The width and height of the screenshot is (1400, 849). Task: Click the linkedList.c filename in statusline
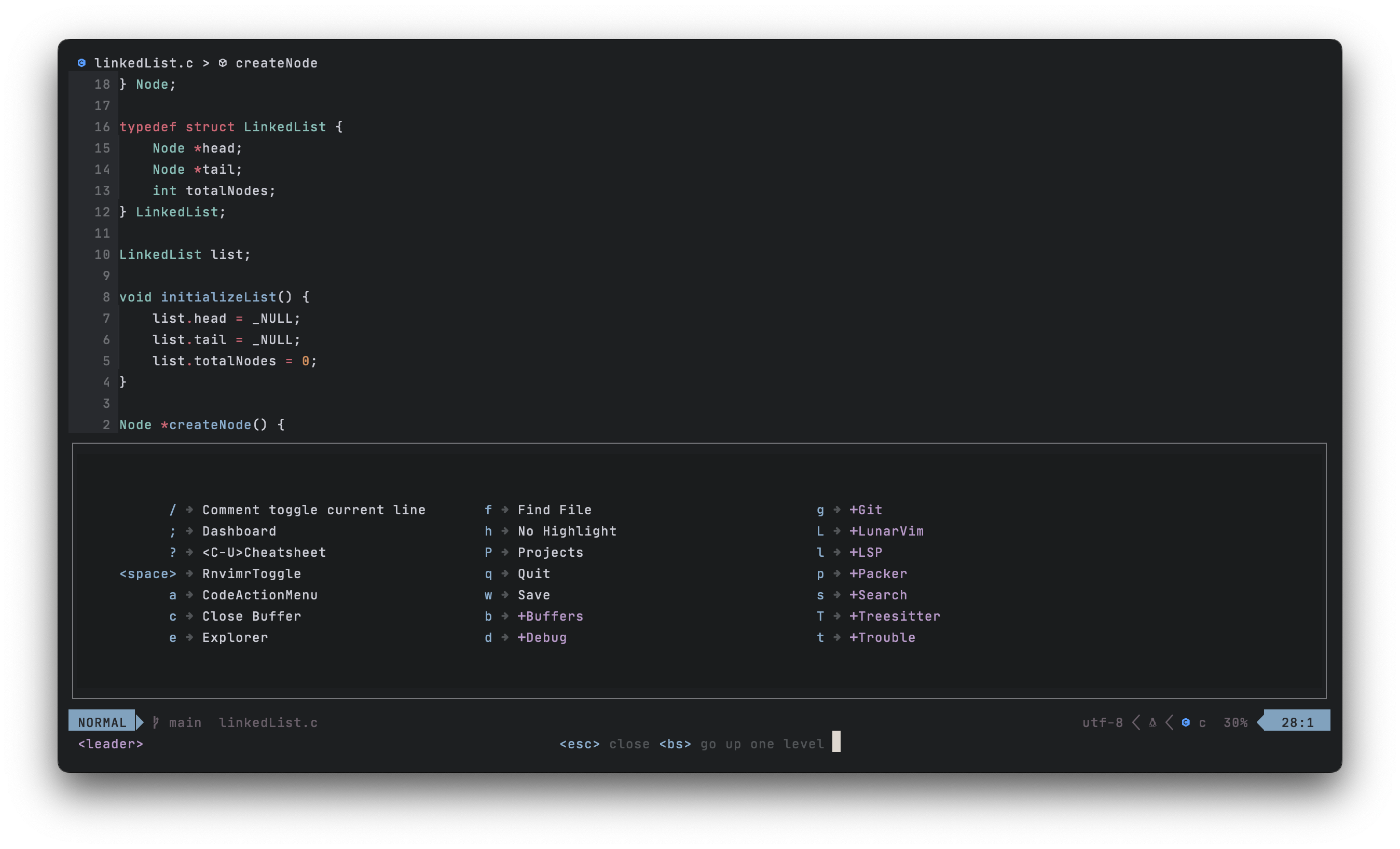268,722
